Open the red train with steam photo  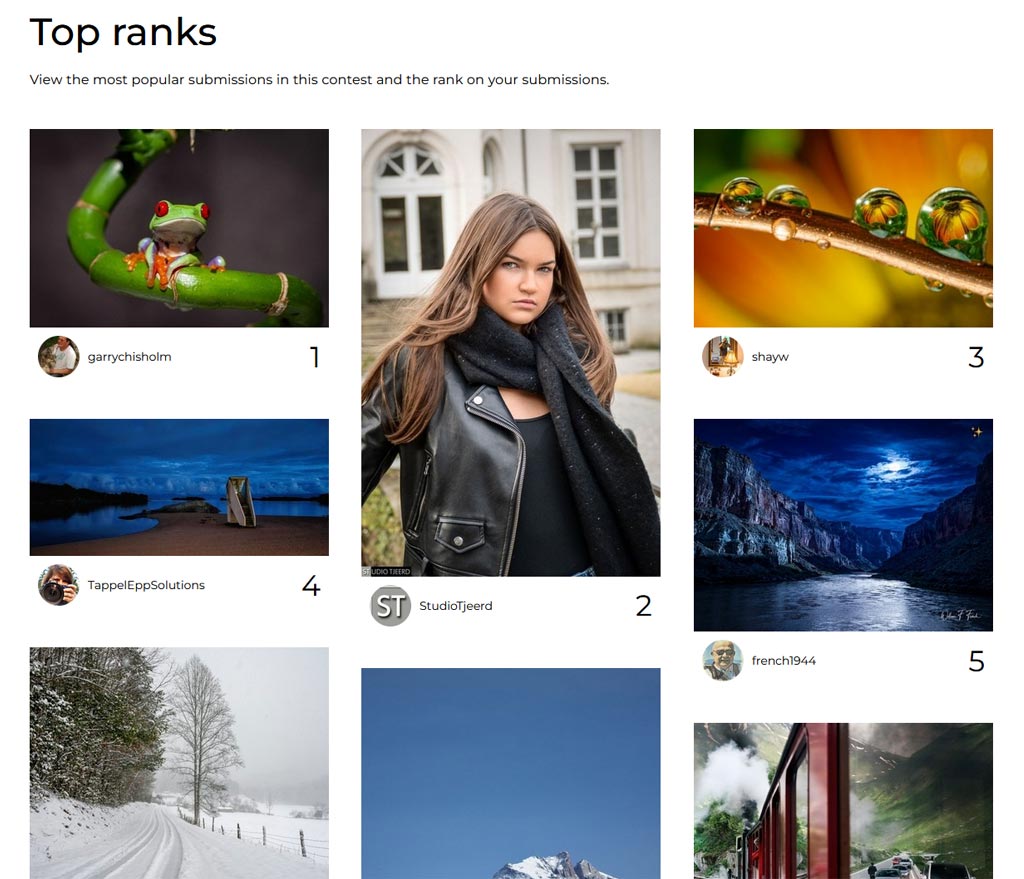click(843, 801)
